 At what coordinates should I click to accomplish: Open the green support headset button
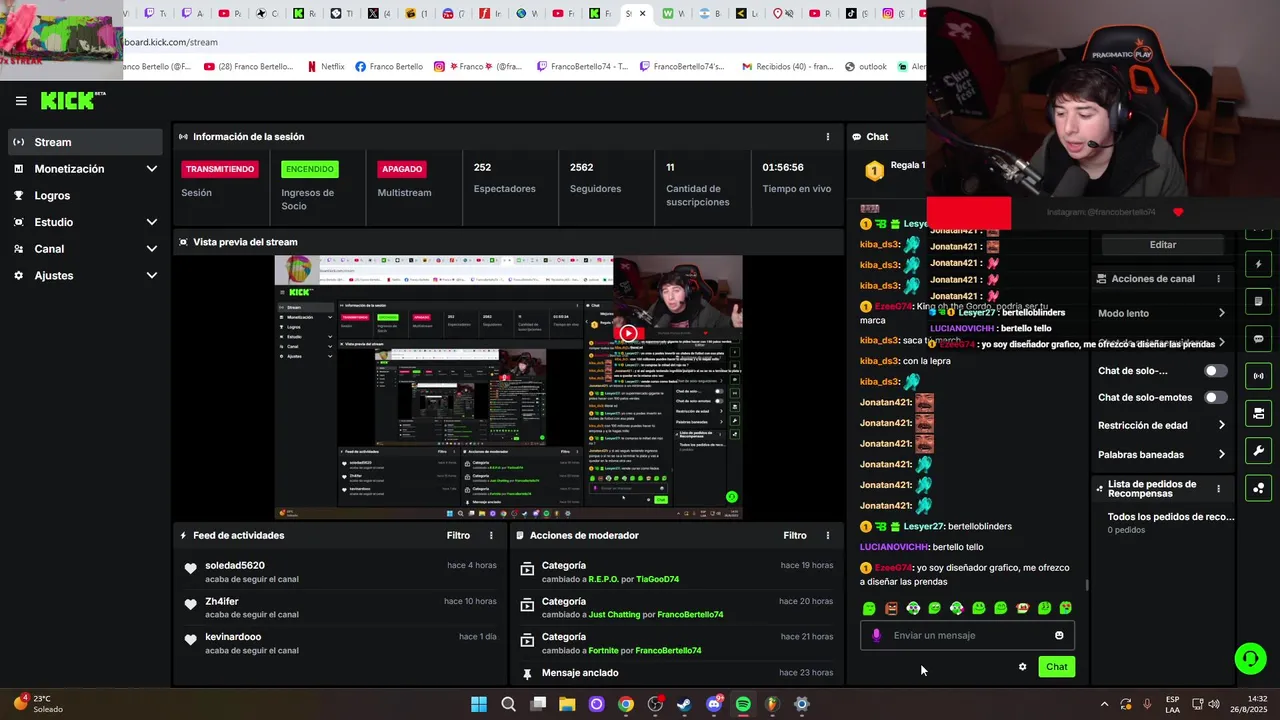tap(1250, 659)
